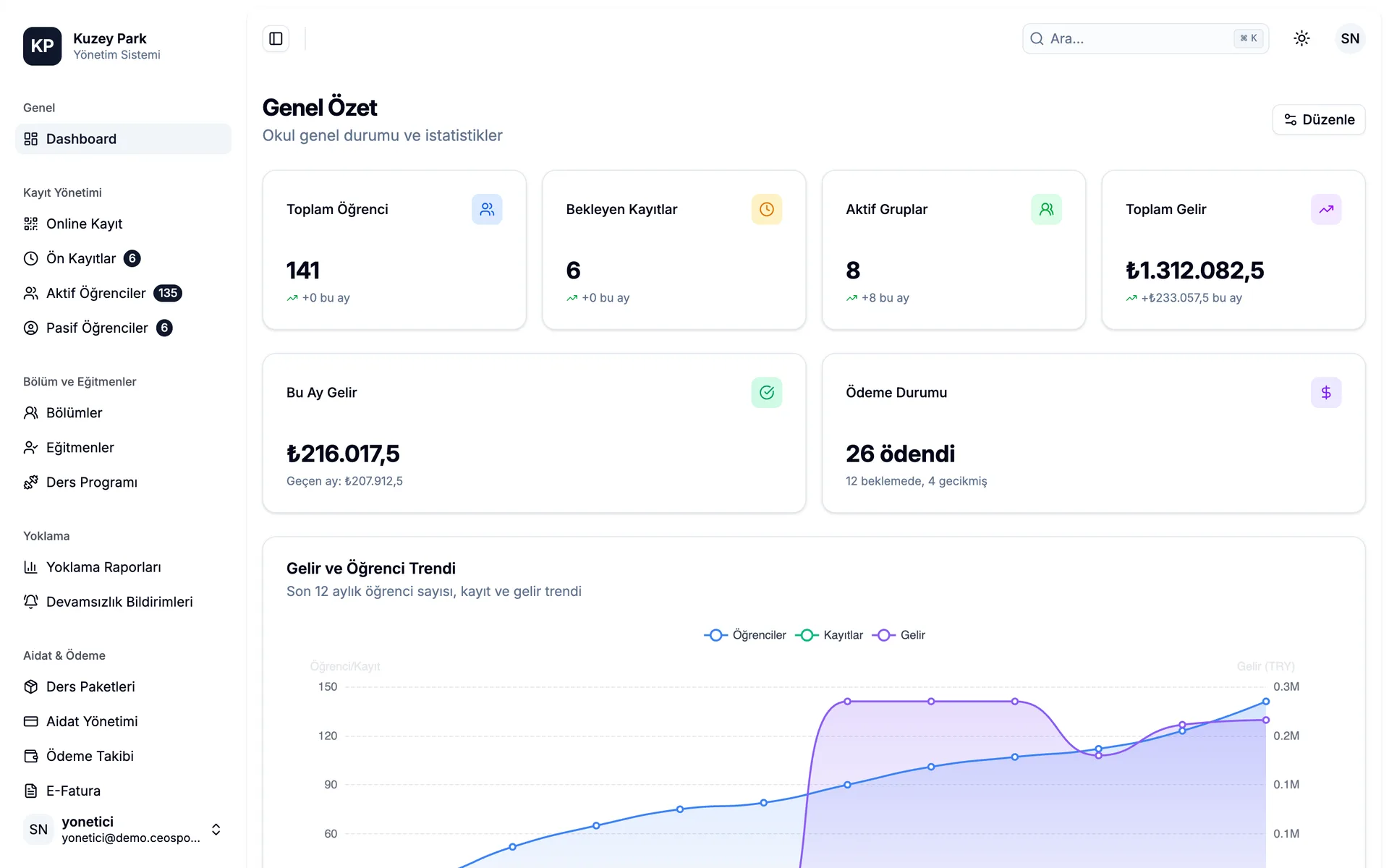This screenshot has height=868, width=1389.
Task: Click the Bu Ay Gelir check icon
Action: tap(767, 392)
